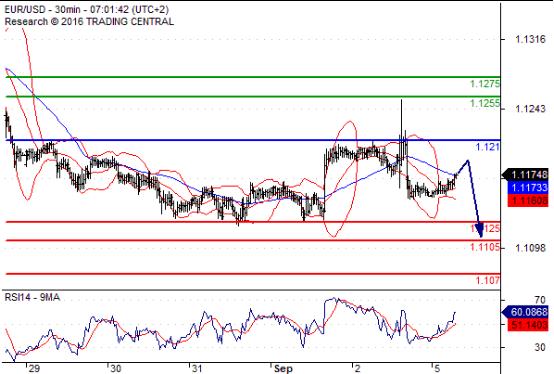This screenshot has width=554, height=374.
Task: Click the dark blue forecast arrow head
Action: point(479,230)
